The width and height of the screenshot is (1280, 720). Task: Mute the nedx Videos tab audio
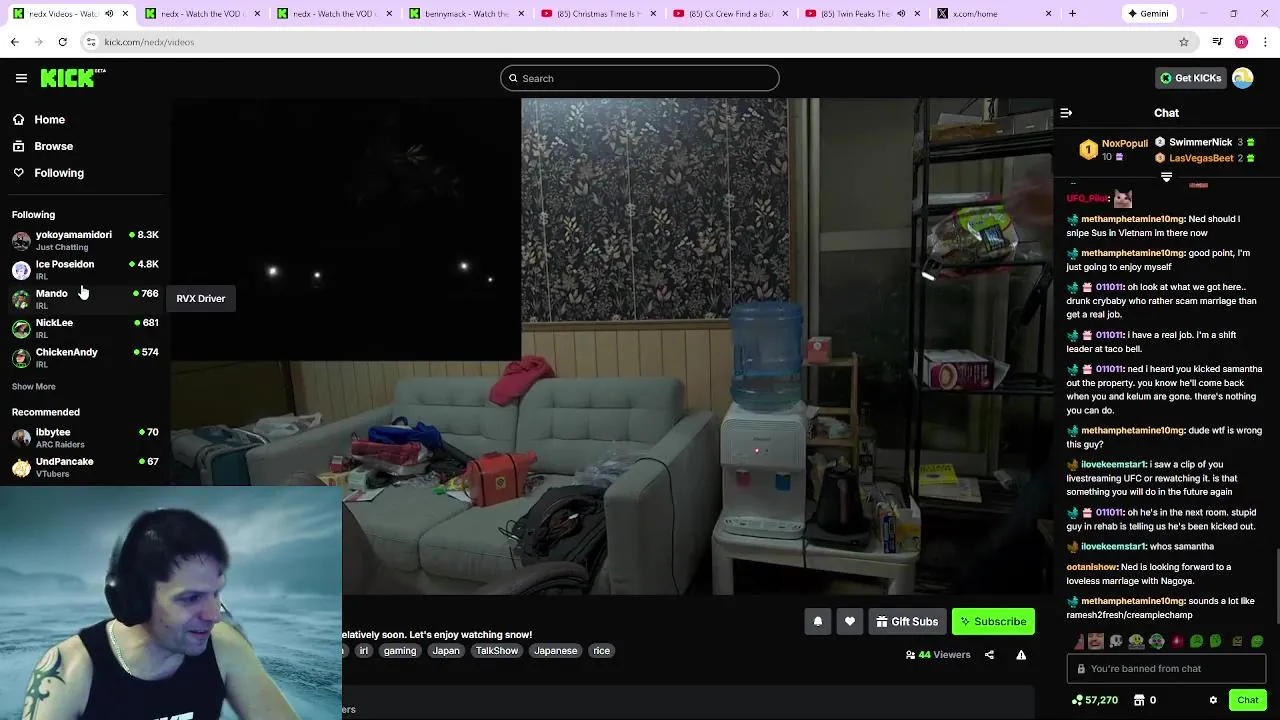point(109,14)
